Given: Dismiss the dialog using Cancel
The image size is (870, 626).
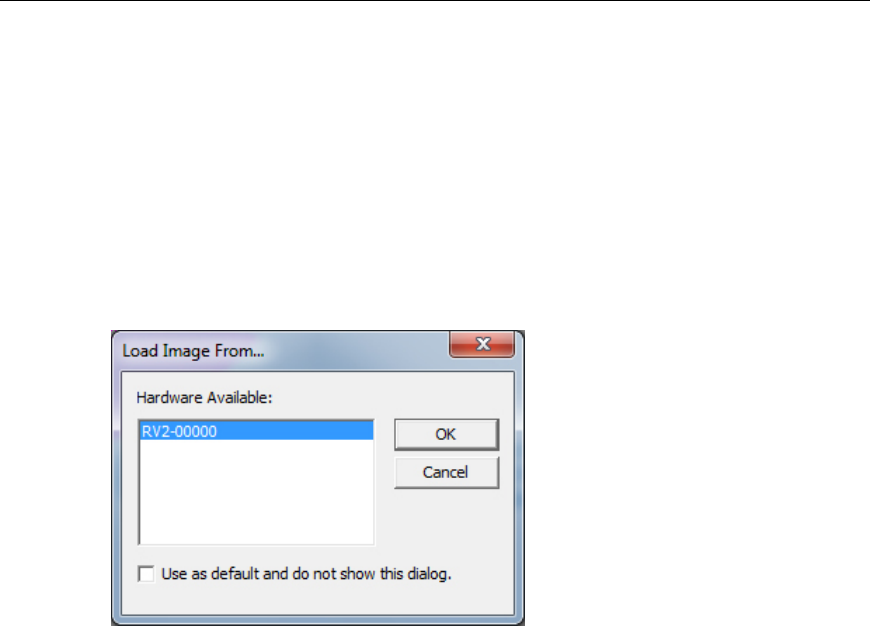Looking at the screenshot, I should tap(446, 472).
